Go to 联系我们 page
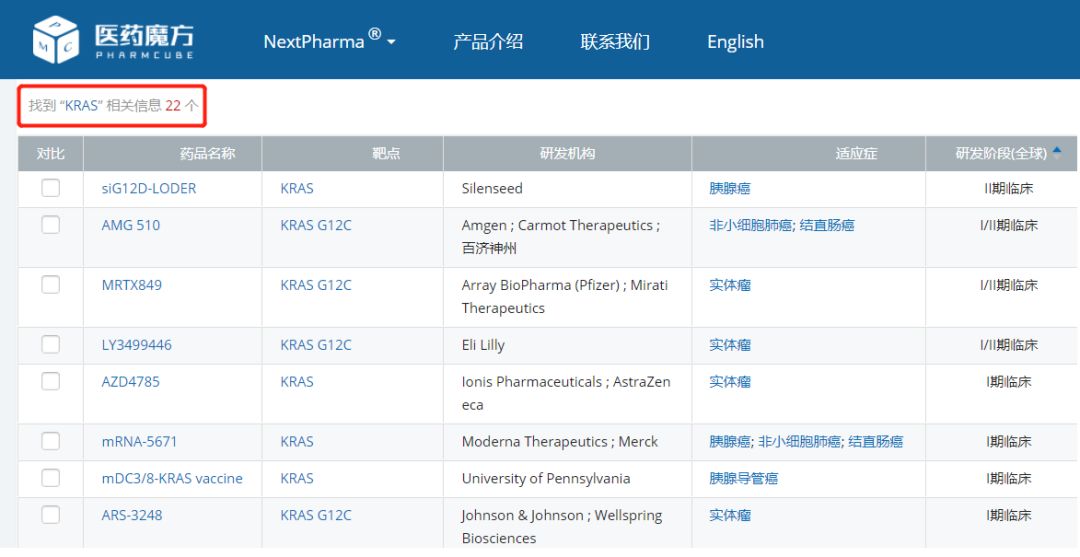The width and height of the screenshot is (1080, 557). (x=614, y=41)
